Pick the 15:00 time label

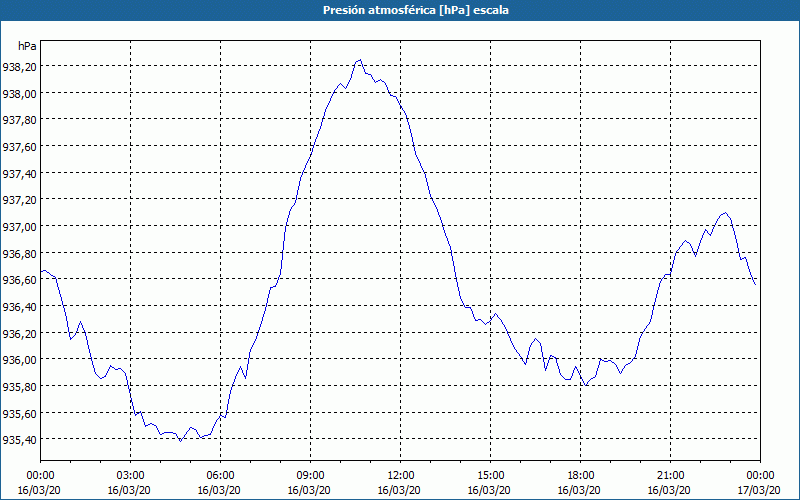pos(490,476)
